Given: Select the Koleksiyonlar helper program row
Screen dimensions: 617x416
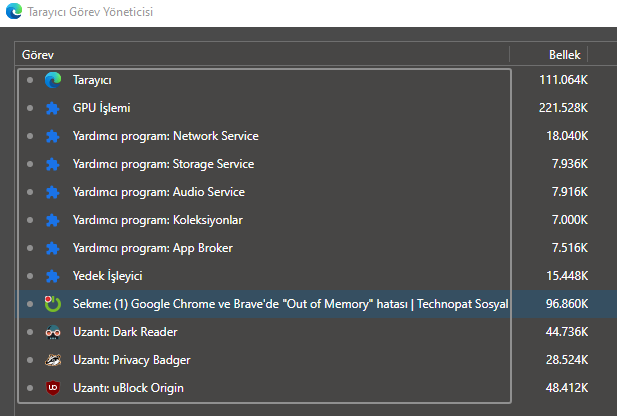Looking at the screenshot, I should tap(157, 220).
